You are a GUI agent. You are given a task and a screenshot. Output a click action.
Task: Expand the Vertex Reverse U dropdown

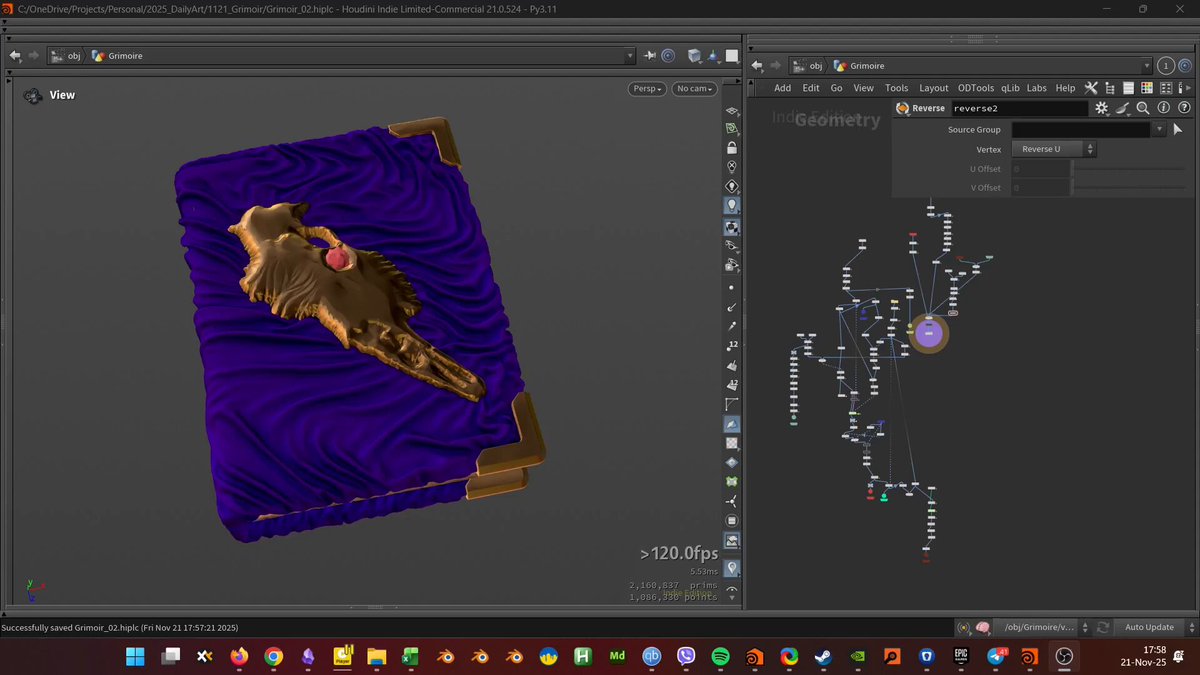tap(1054, 149)
